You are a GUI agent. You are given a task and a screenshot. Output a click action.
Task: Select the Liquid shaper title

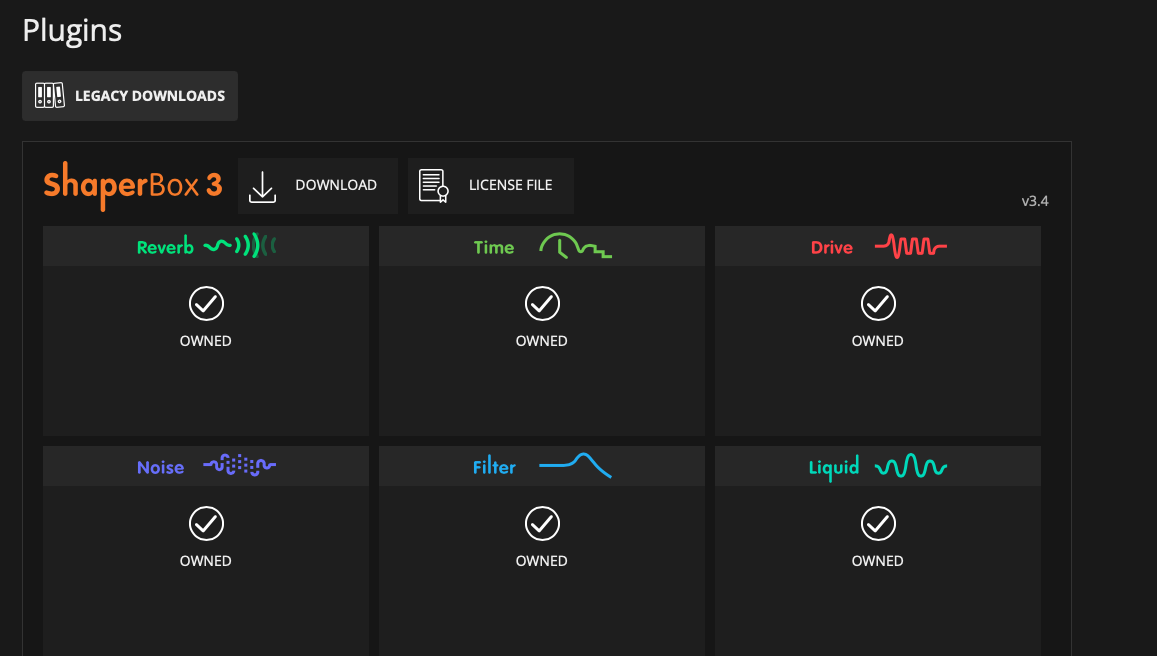pyautogui.click(x=834, y=468)
